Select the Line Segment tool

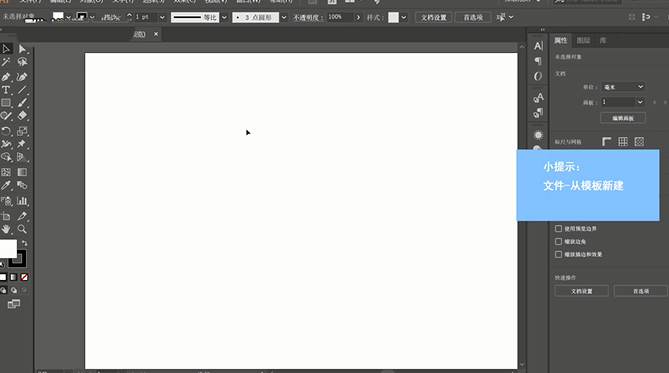click(22, 90)
